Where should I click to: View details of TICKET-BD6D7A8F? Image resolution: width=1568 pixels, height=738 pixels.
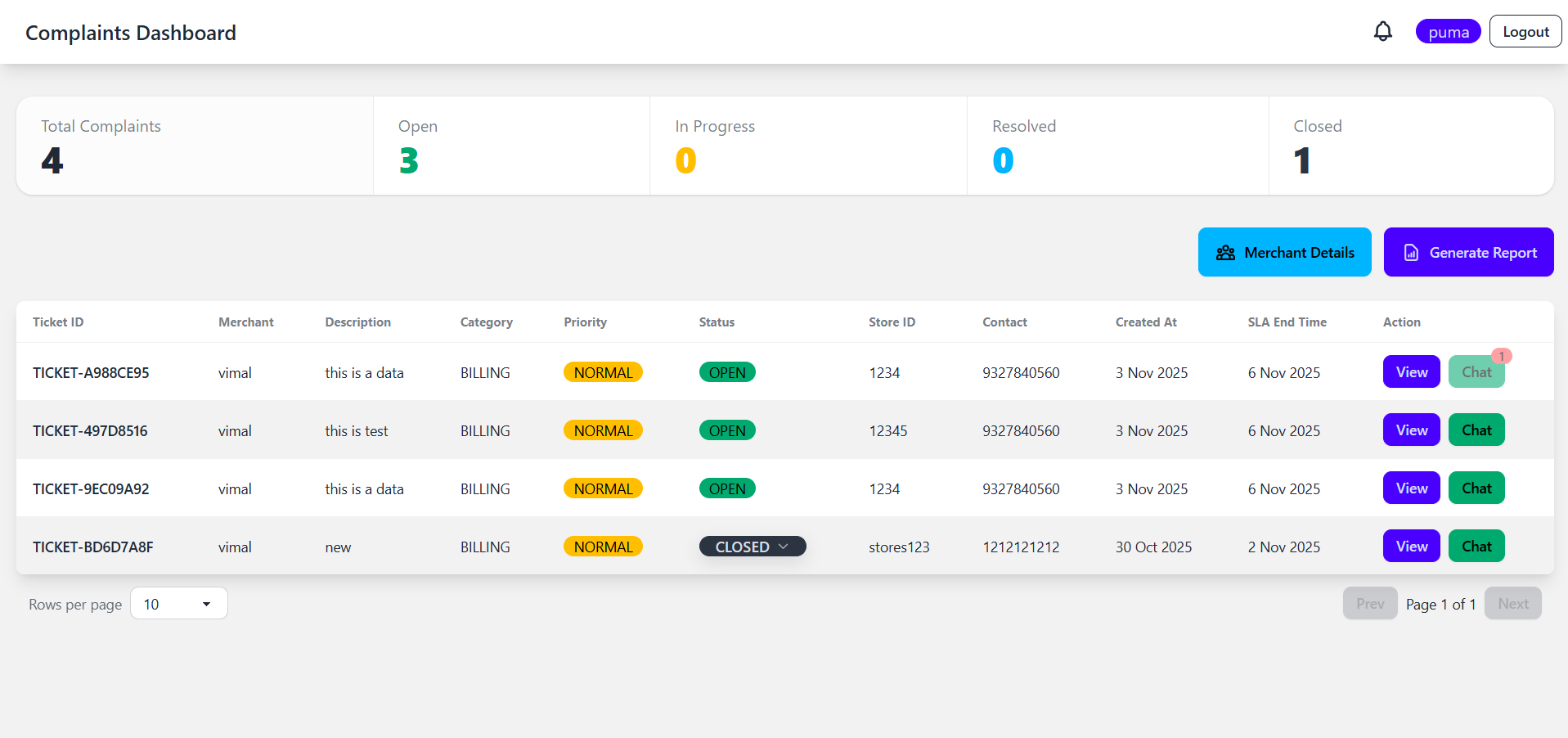[x=1410, y=546]
